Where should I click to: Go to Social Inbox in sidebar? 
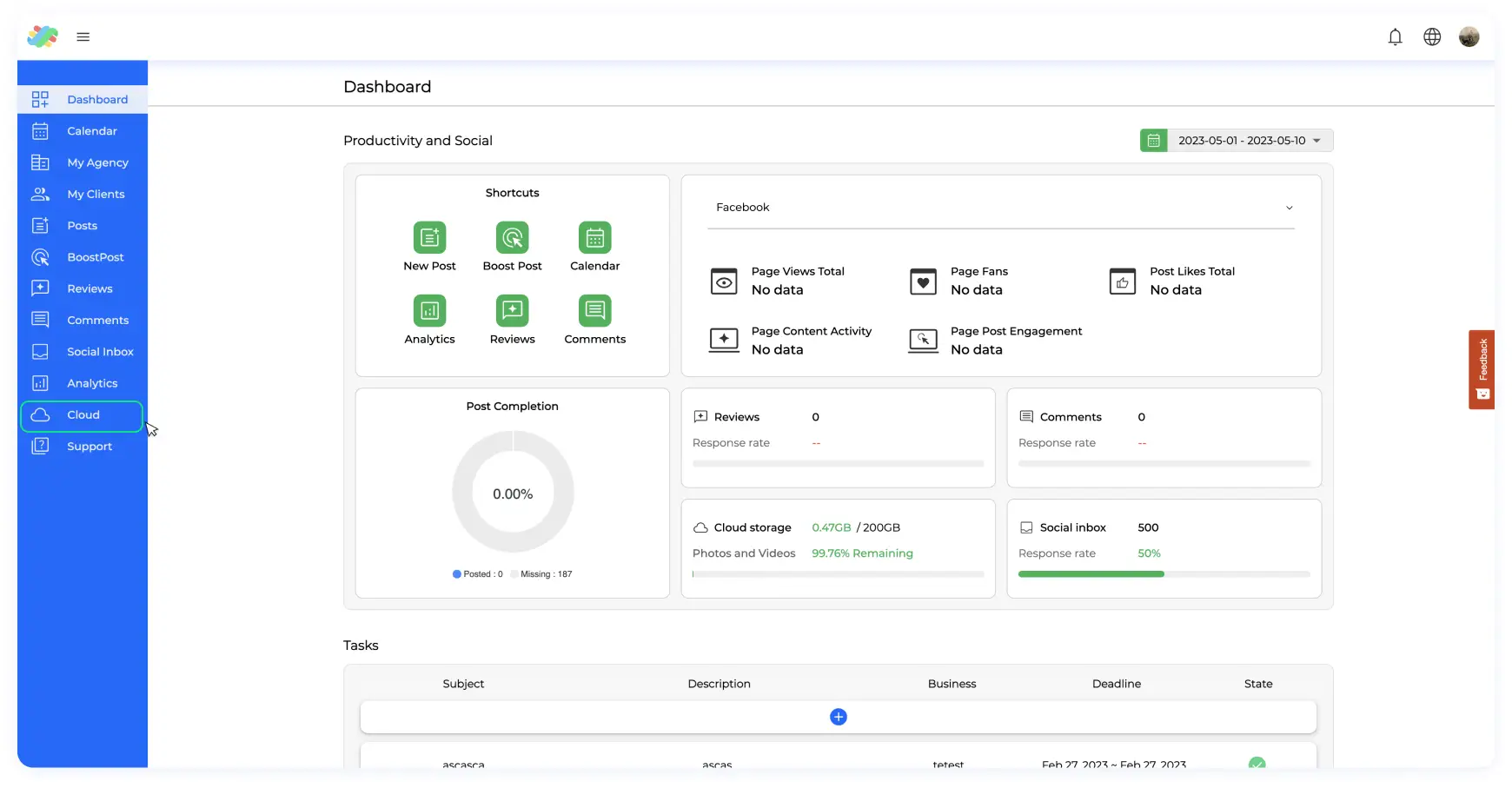(100, 352)
